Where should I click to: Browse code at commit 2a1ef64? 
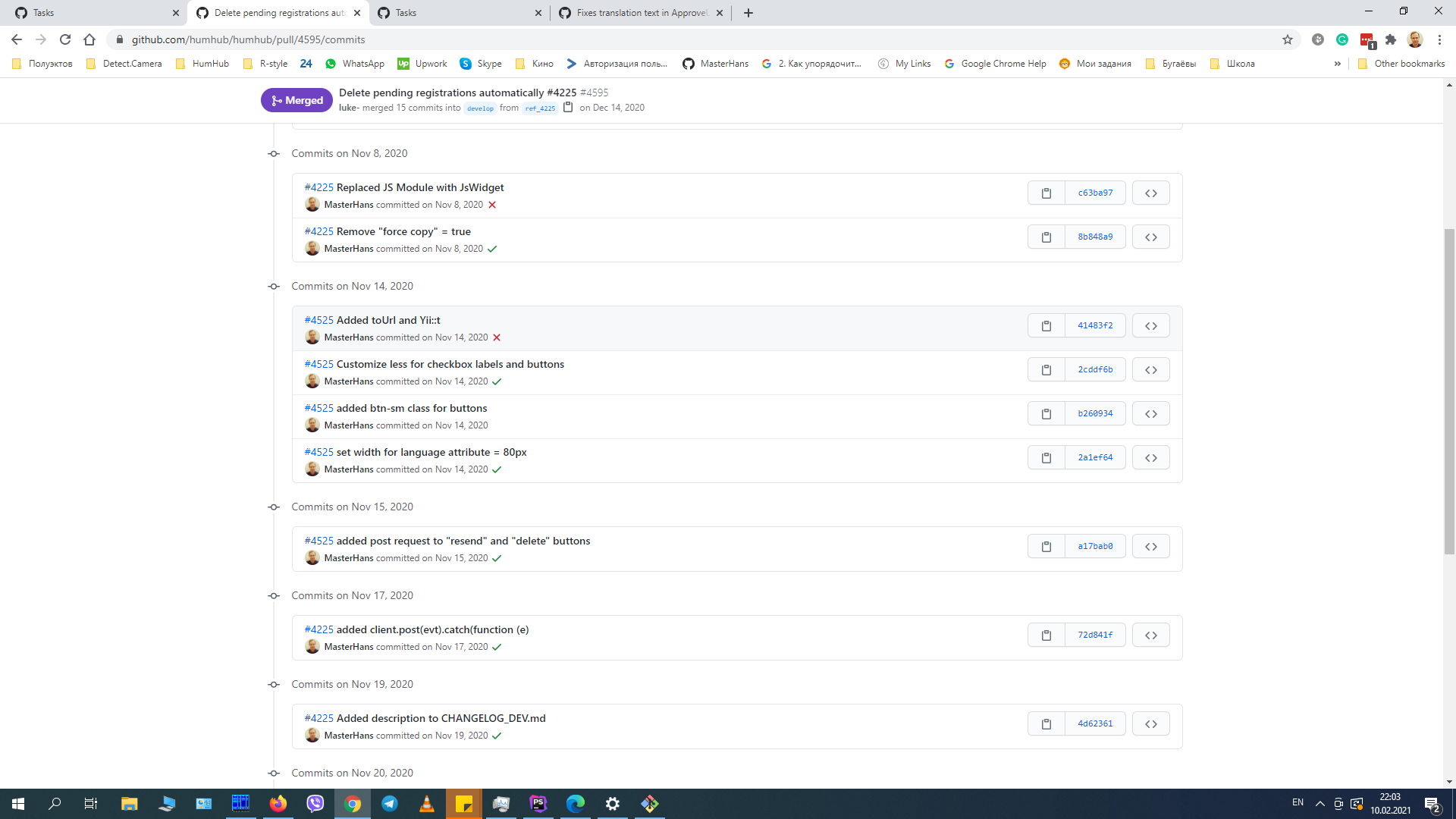pyautogui.click(x=1150, y=457)
